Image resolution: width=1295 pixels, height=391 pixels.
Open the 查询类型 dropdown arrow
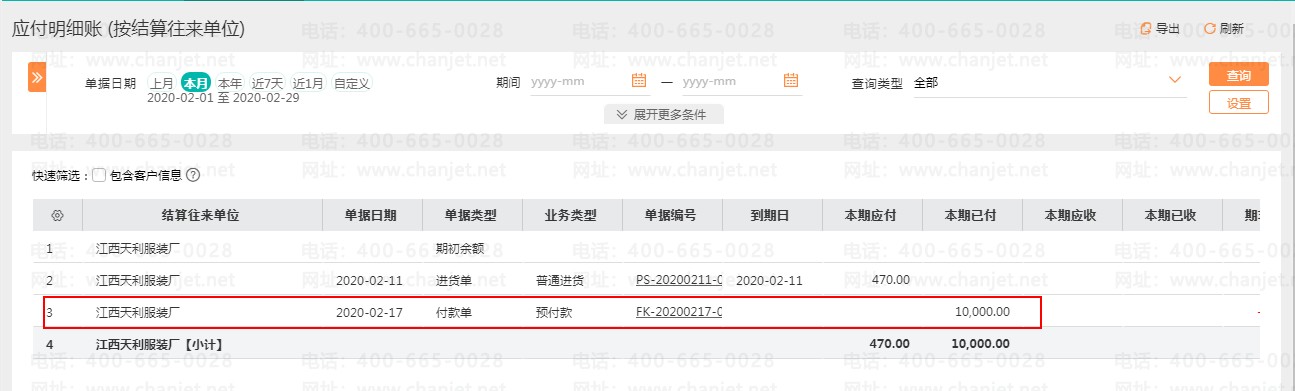point(1175,80)
